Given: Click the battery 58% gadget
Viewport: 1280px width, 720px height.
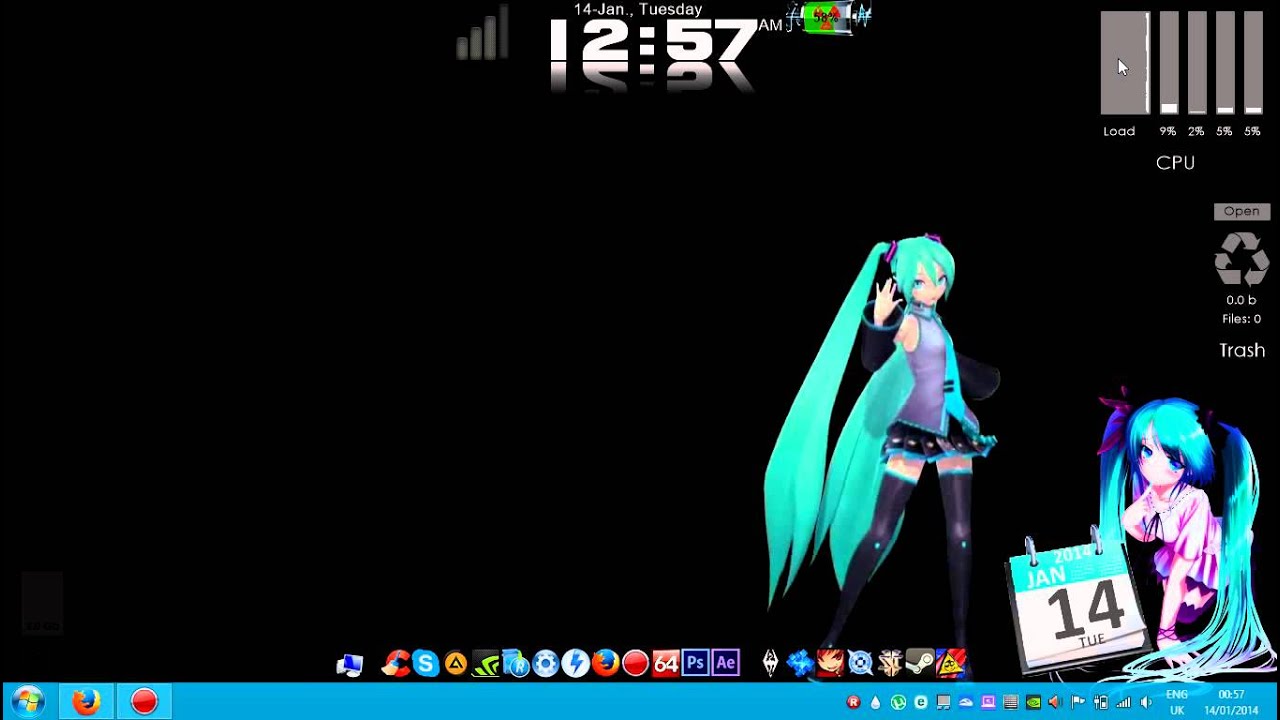Looking at the screenshot, I should click(826, 18).
